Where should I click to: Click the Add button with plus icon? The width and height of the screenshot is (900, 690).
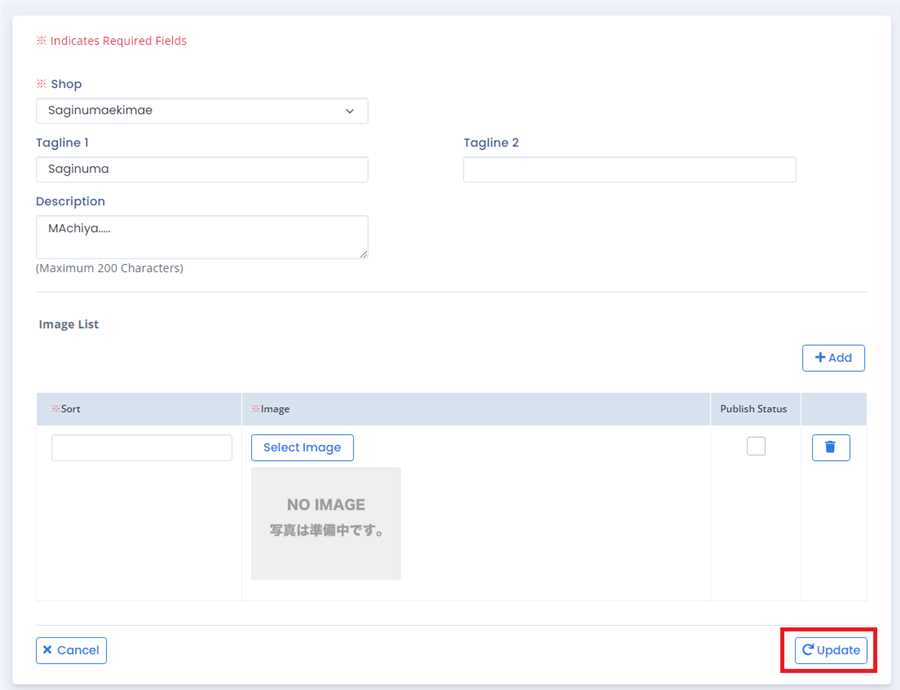833,358
